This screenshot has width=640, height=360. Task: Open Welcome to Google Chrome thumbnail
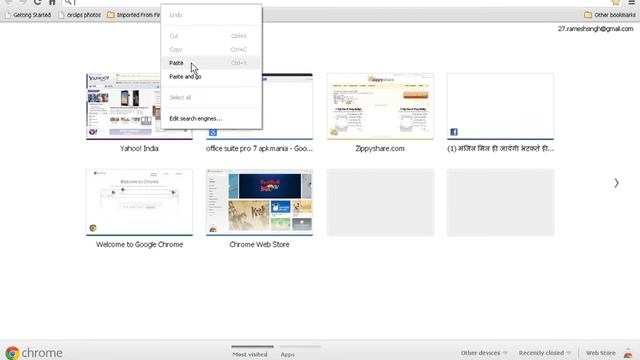tap(139, 202)
